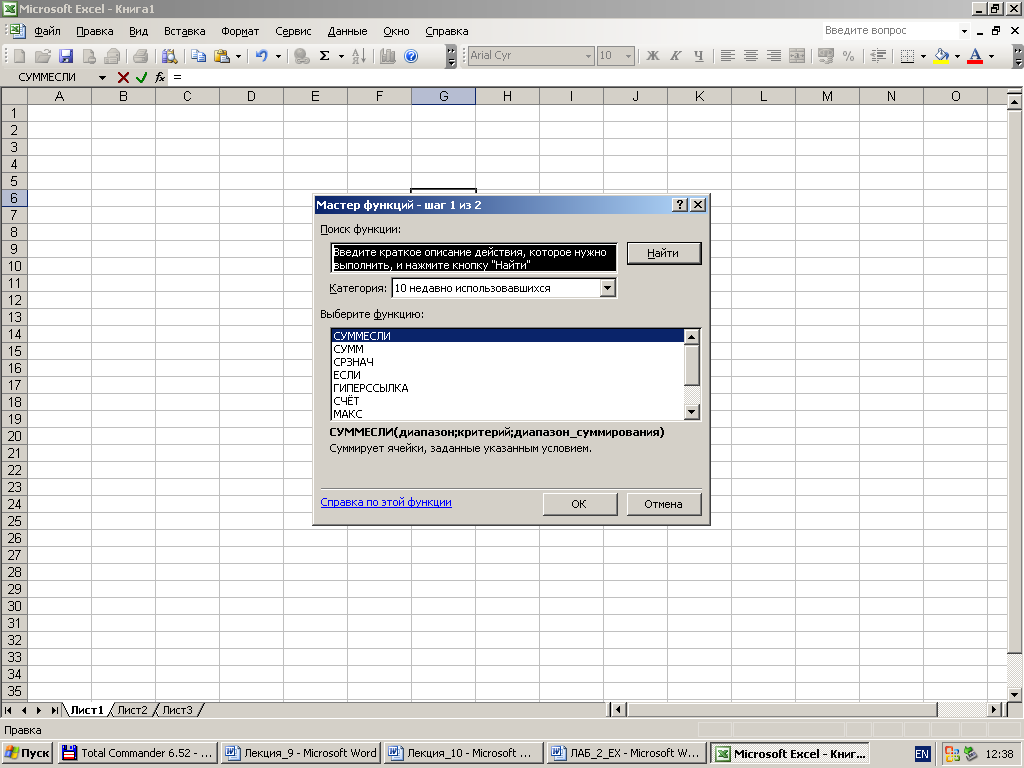1024x768 pixels.
Task: Switch to the Лист2 sheet tab
Action: (133, 710)
